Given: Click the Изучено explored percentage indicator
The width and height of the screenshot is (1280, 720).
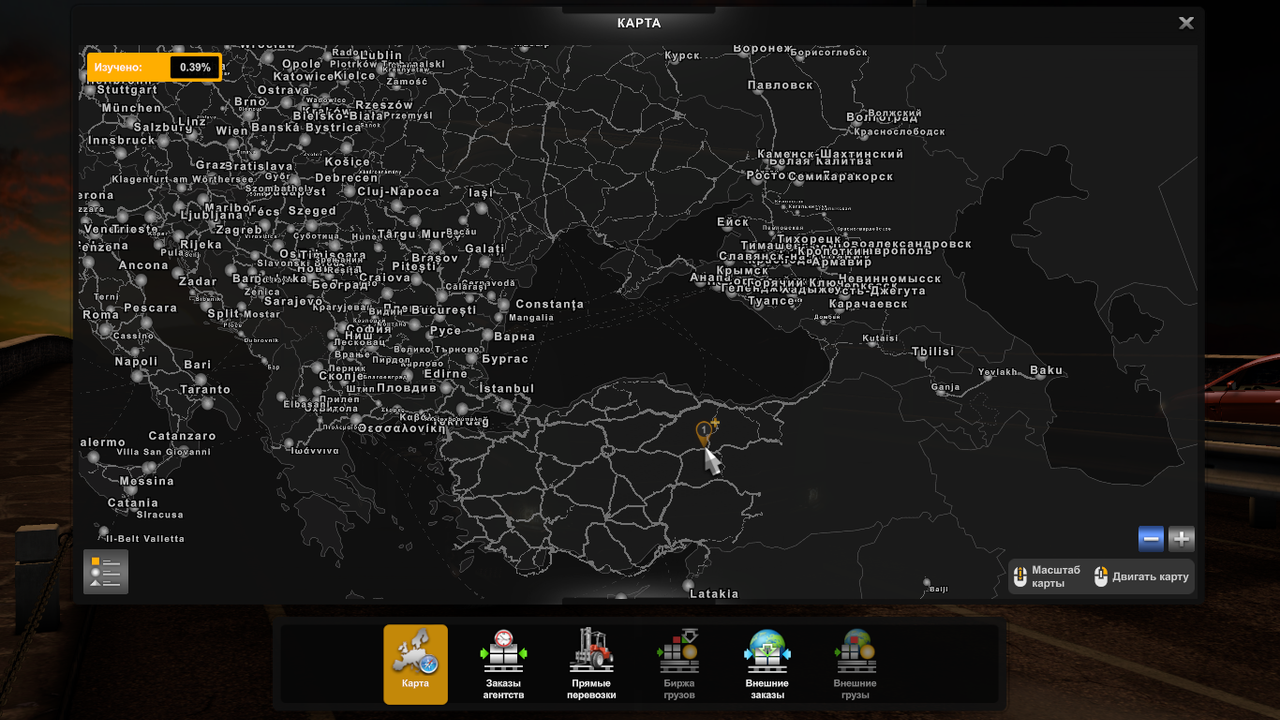Looking at the screenshot, I should coord(153,67).
